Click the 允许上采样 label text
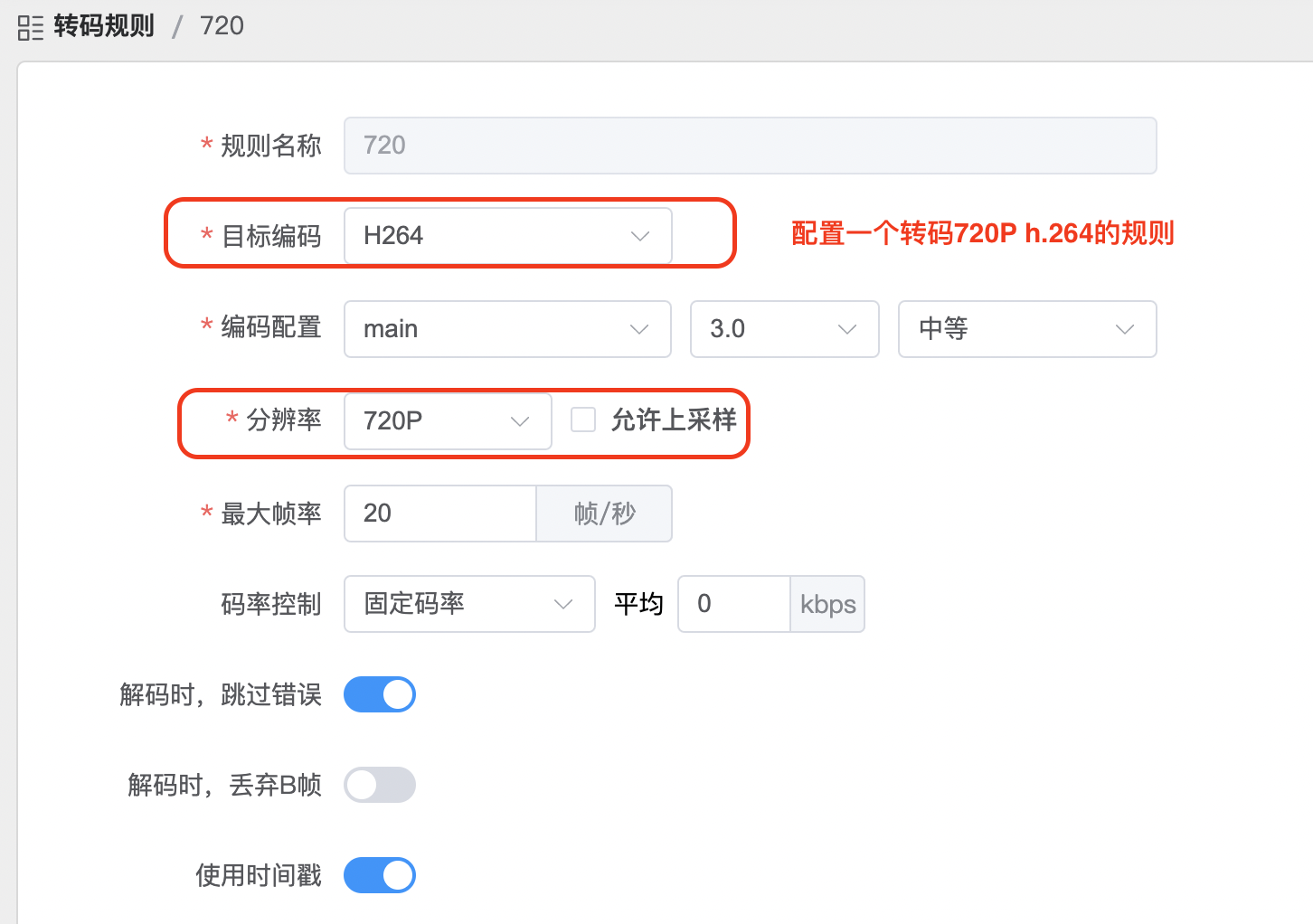Image resolution: width=1313 pixels, height=924 pixels. [674, 420]
